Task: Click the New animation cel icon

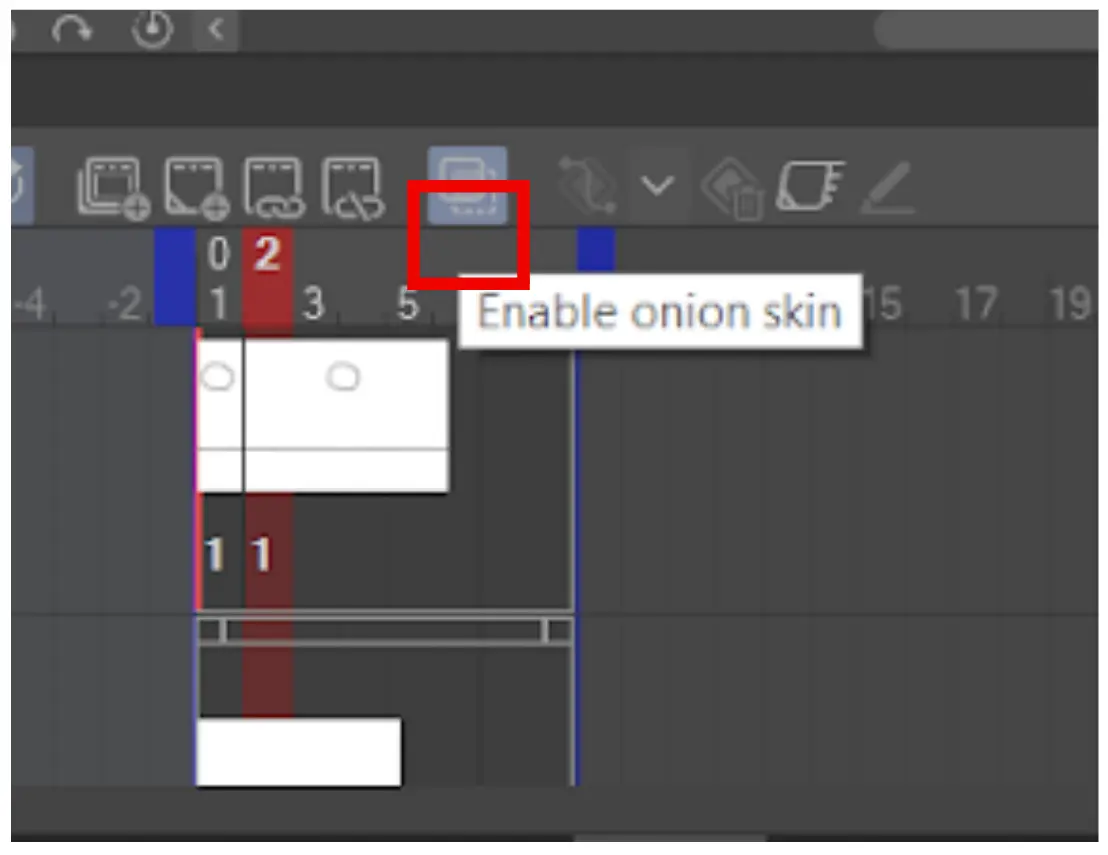Action: (196, 187)
